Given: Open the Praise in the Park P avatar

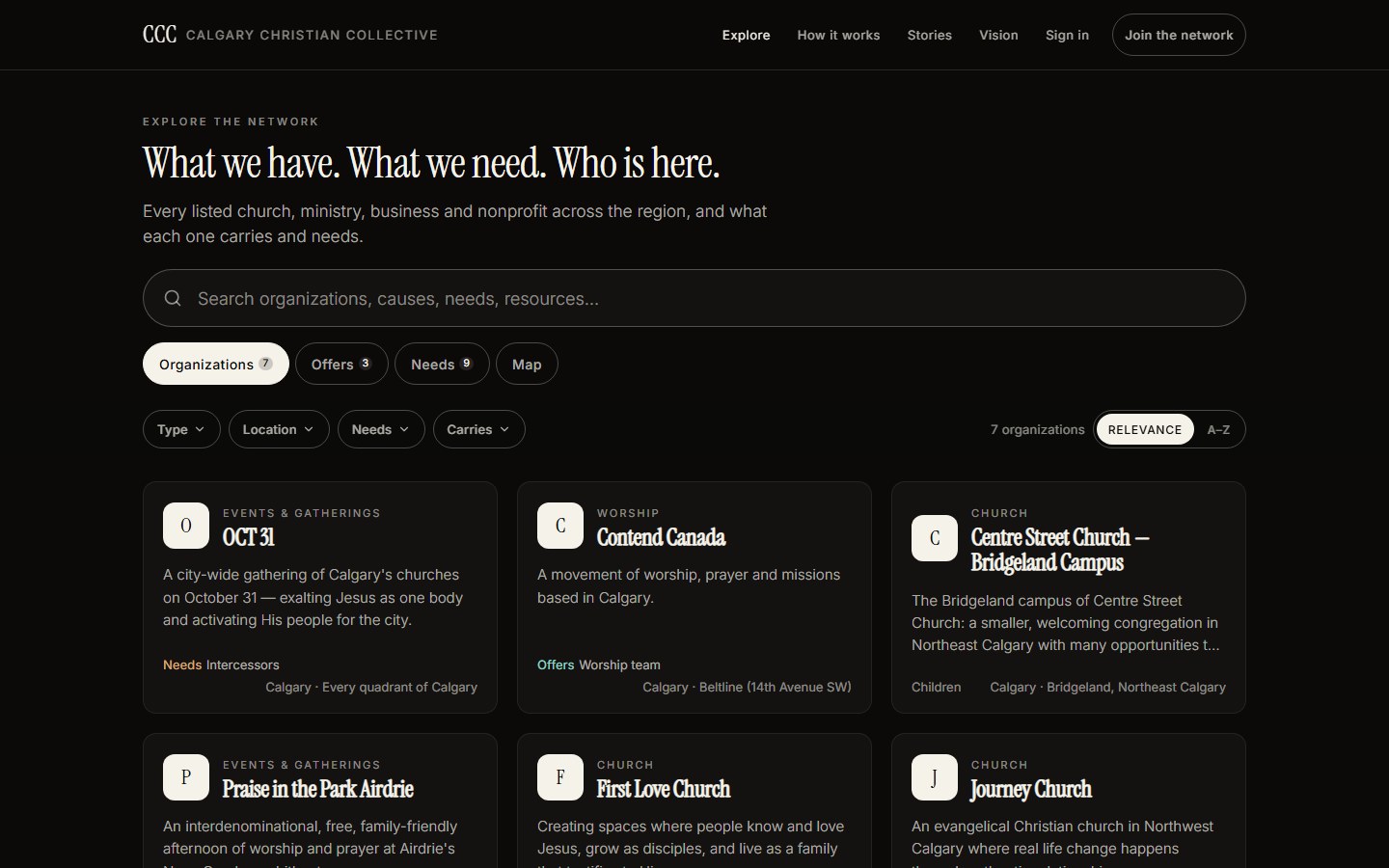Looking at the screenshot, I should (x=186, y=777).
